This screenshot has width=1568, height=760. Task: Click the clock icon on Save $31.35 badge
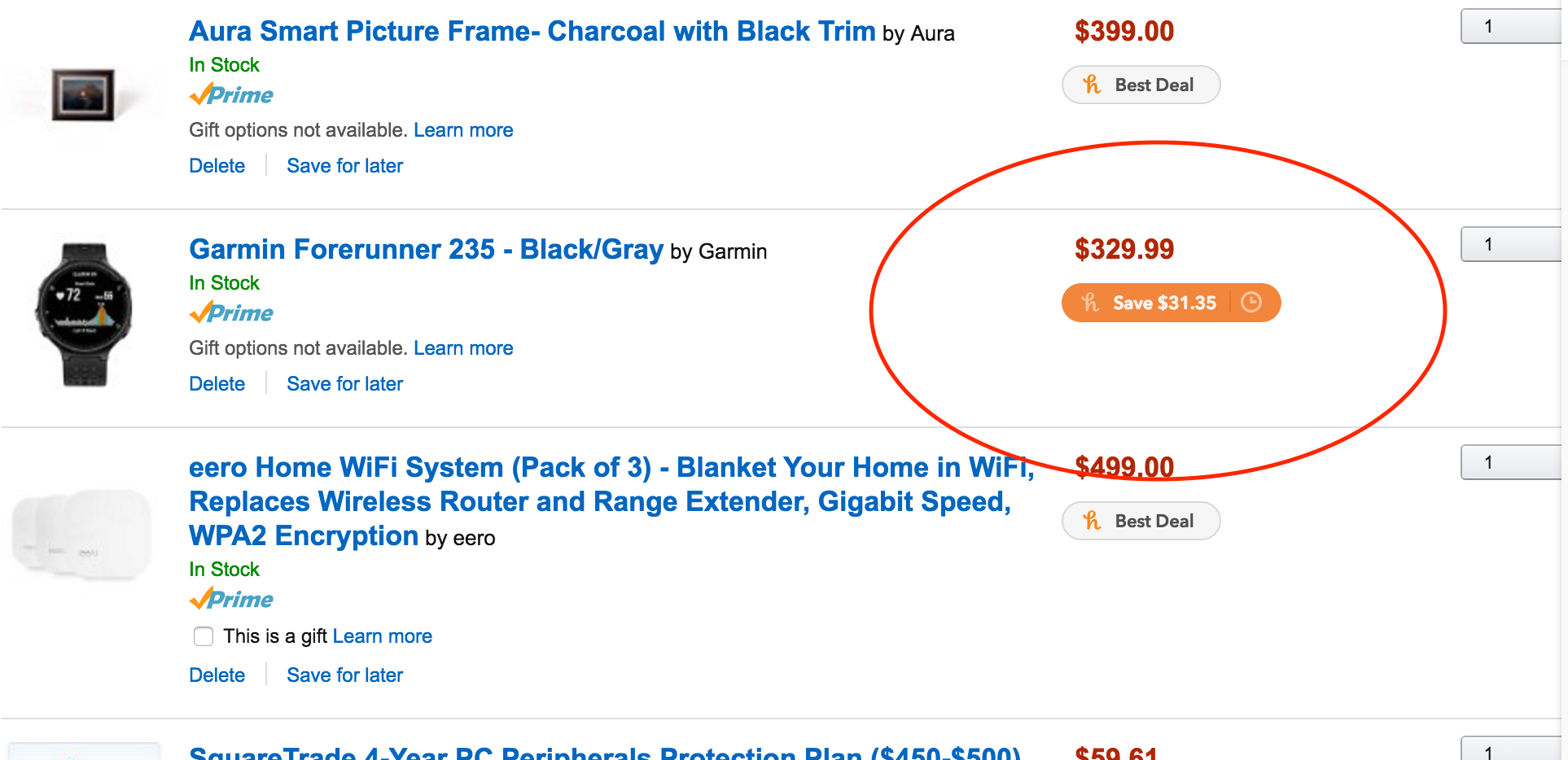click(1251, 303)
